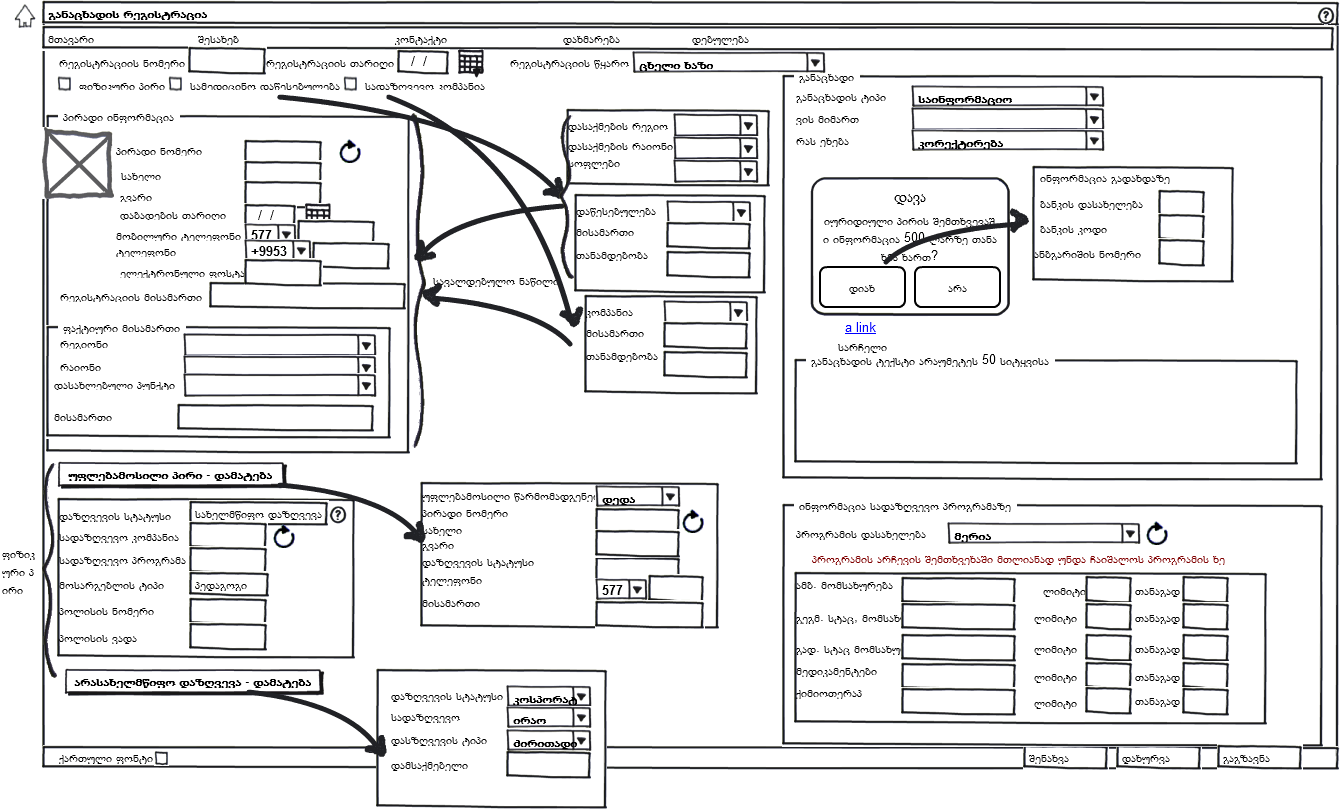Expand the უფლებამოსილი წარმომადგენელი dropdown showing დედა

coord(669,496)
